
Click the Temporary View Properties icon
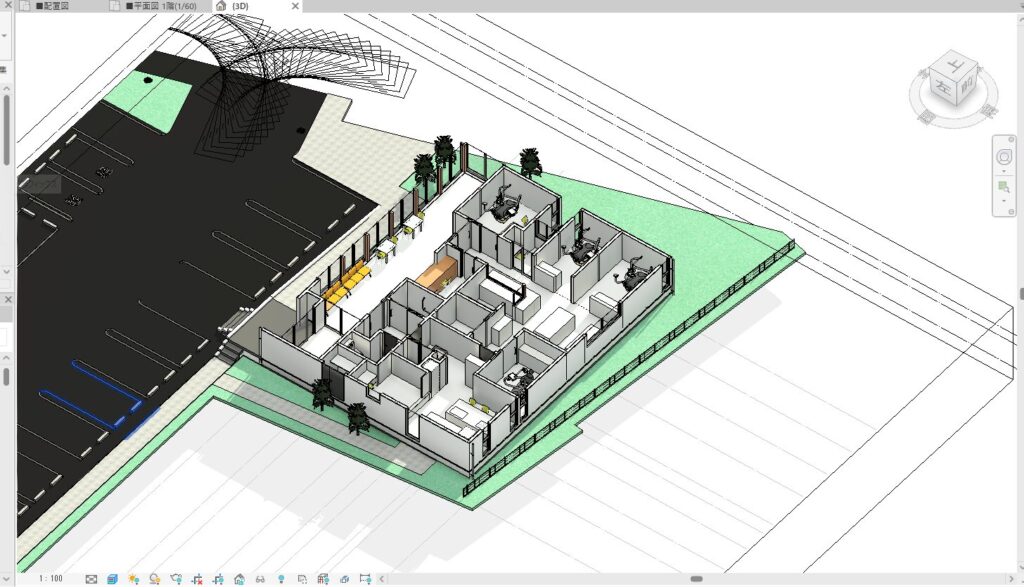302,579
